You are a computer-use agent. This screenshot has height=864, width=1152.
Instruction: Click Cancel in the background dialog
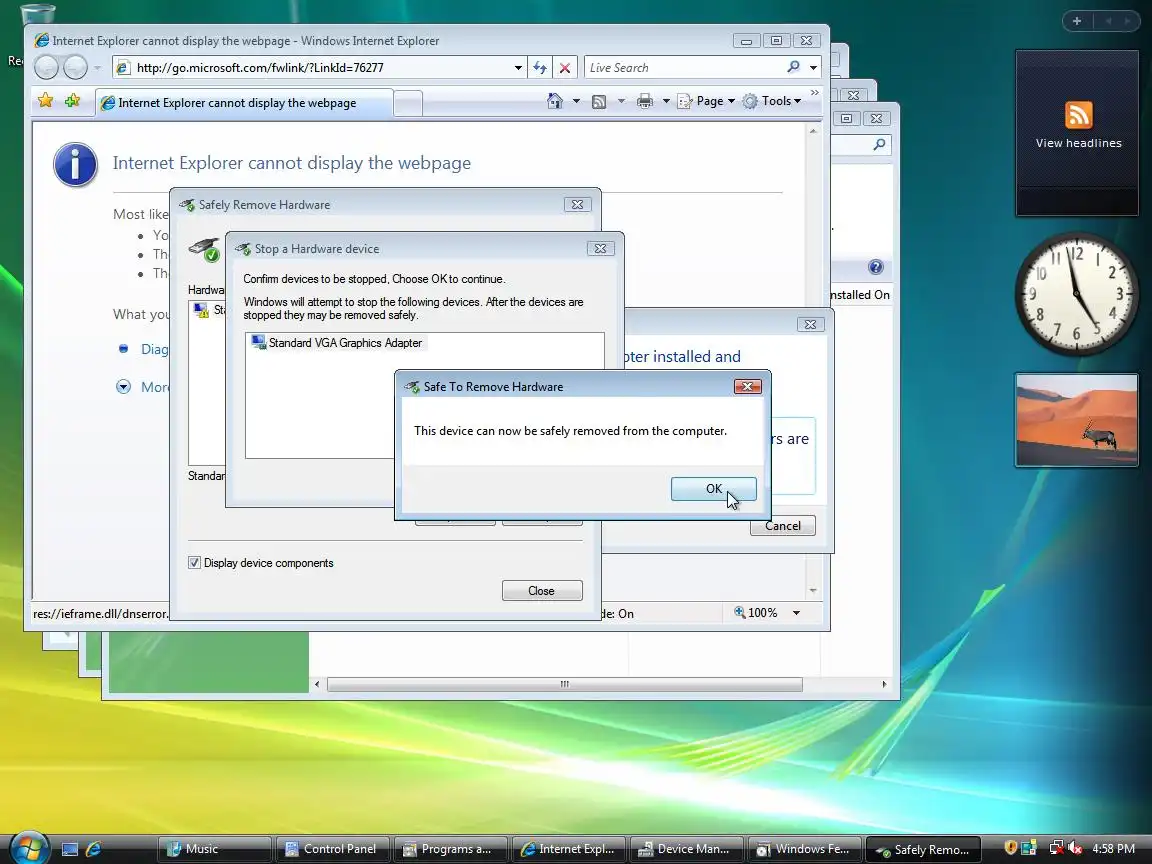[782, 525]
